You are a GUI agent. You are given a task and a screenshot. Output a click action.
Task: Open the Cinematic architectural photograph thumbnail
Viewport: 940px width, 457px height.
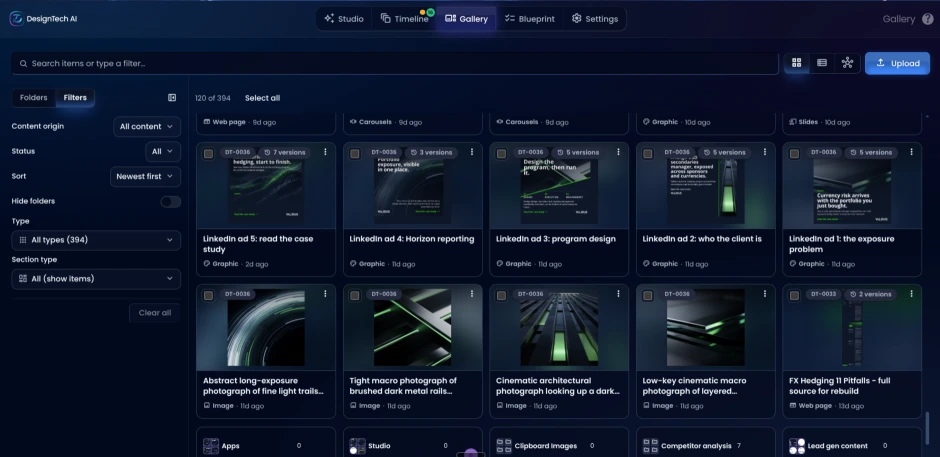coord(559,327)
